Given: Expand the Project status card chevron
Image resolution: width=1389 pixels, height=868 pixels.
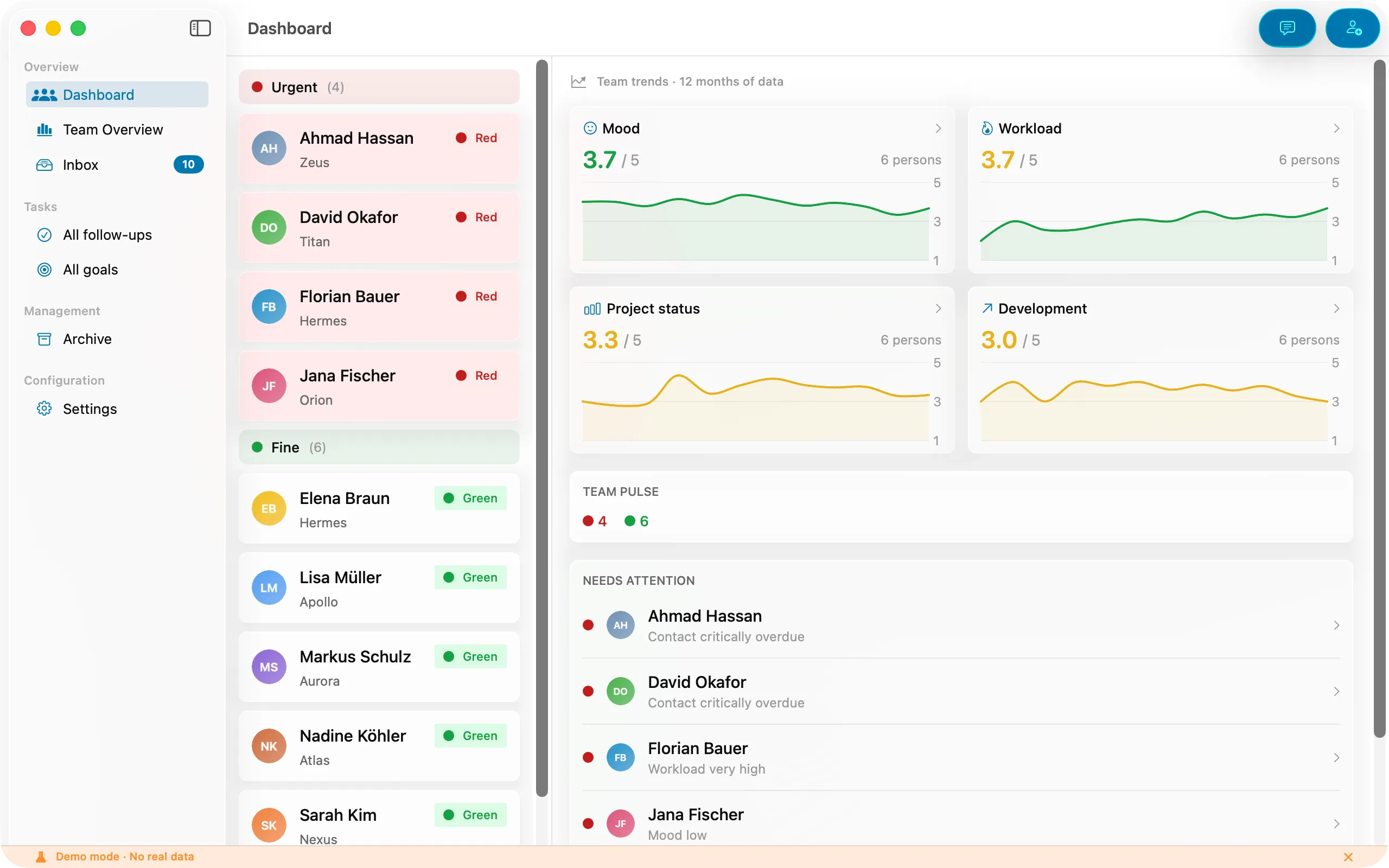Looking at the screenshot, I should [x=938, y=308].
